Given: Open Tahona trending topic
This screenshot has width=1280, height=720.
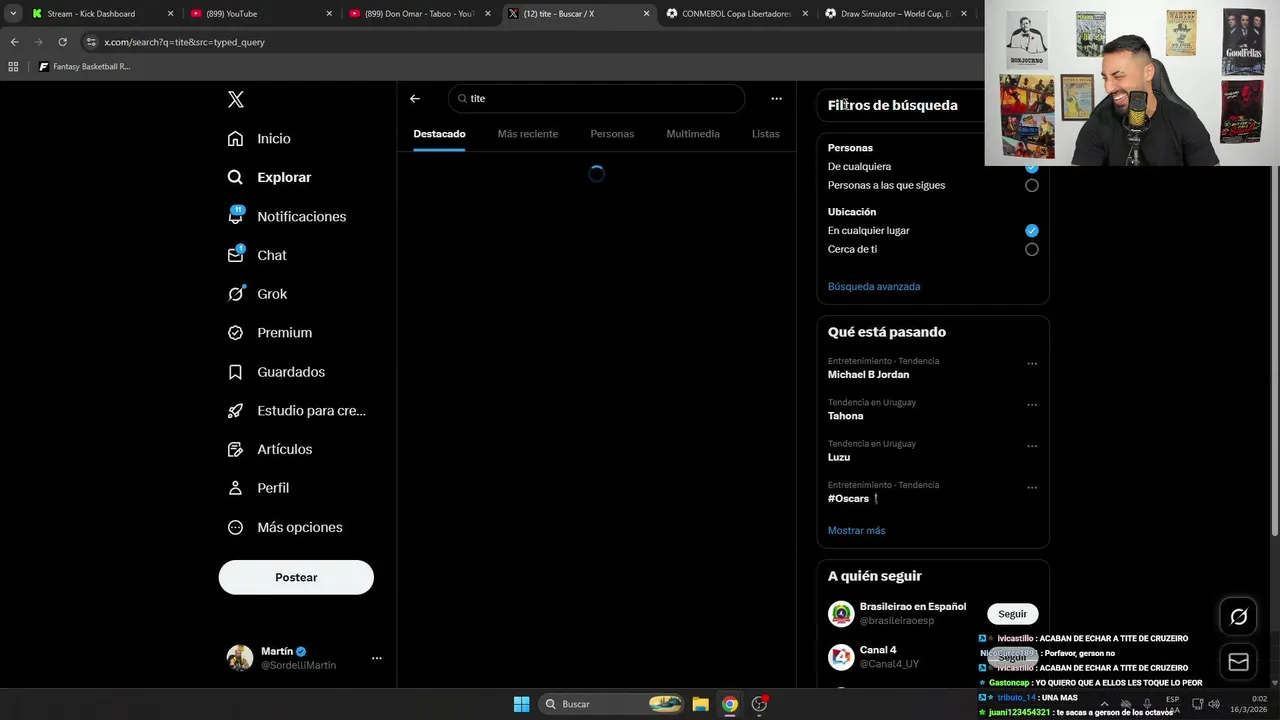Looking at the screenshot, I should [845, 416].
